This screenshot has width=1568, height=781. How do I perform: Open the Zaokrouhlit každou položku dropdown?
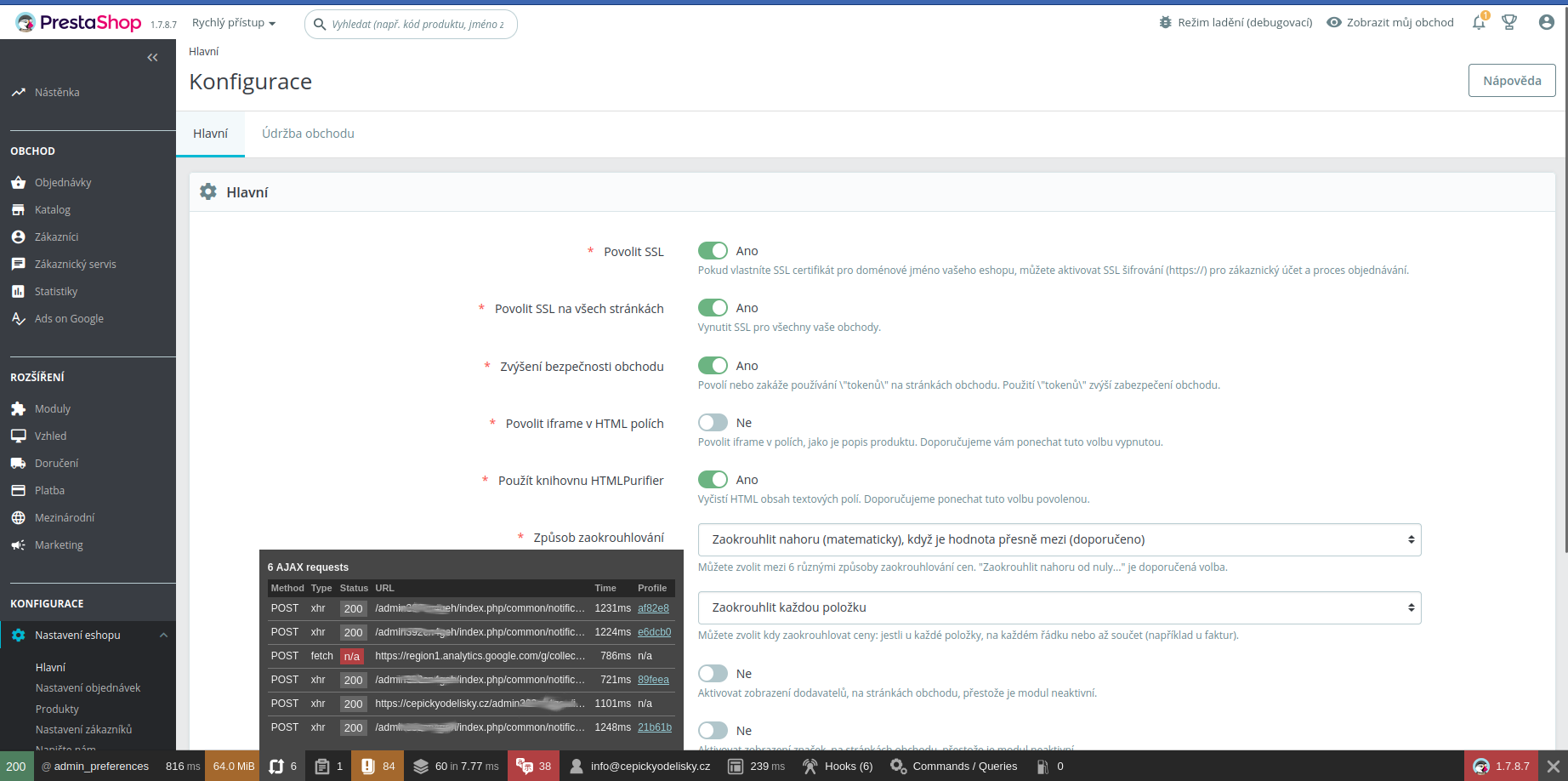pyautogui.click(x=1060, y=607)
